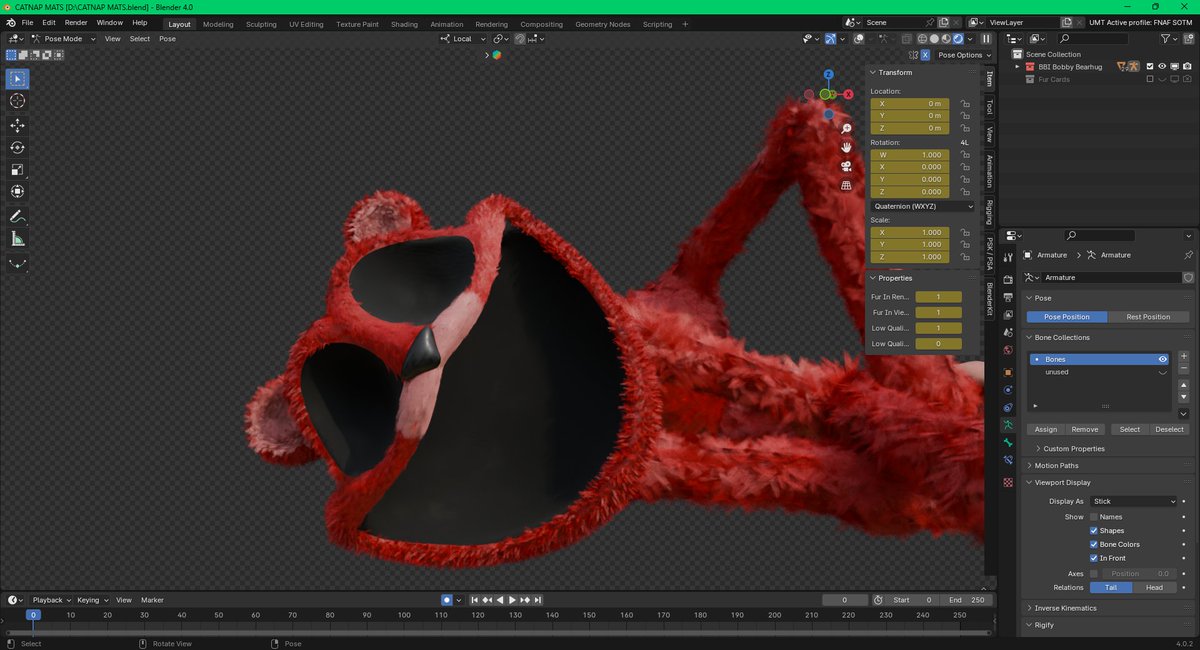Select the Annotate pencil tool
This screenshot has width=1200, height=650.
[x=18, y=216]
